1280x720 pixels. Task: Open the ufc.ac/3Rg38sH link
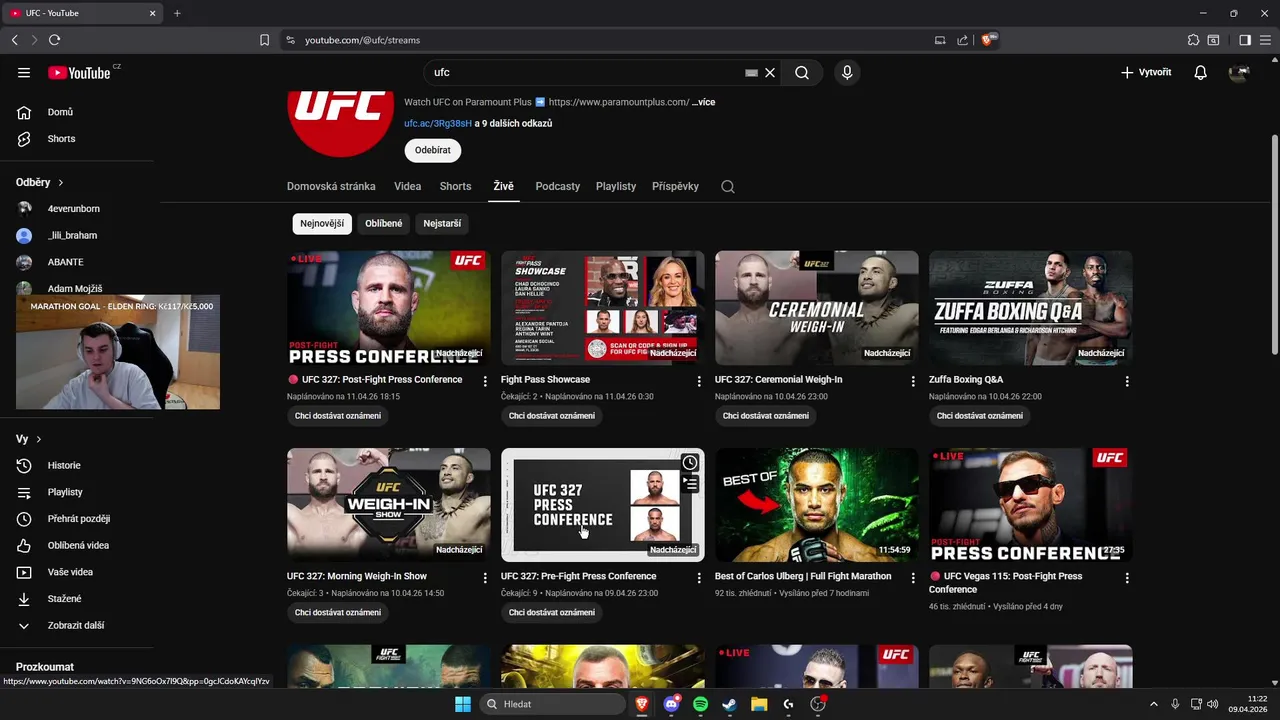click(x=438, y=124)
